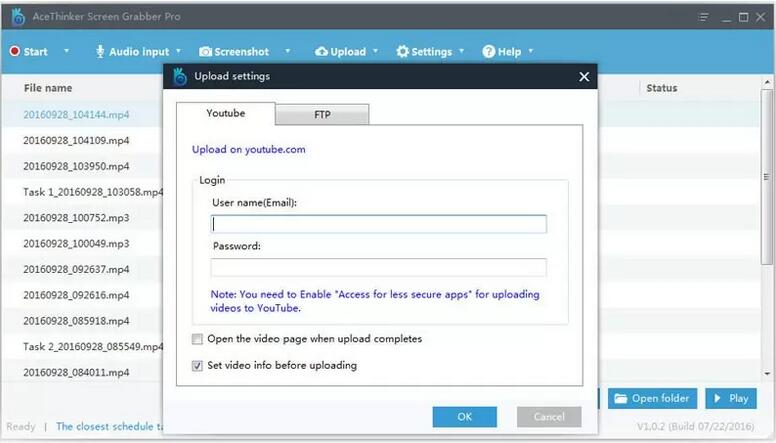Click the closest schedule task link
The image size is (776, 443).
(109, 426)
